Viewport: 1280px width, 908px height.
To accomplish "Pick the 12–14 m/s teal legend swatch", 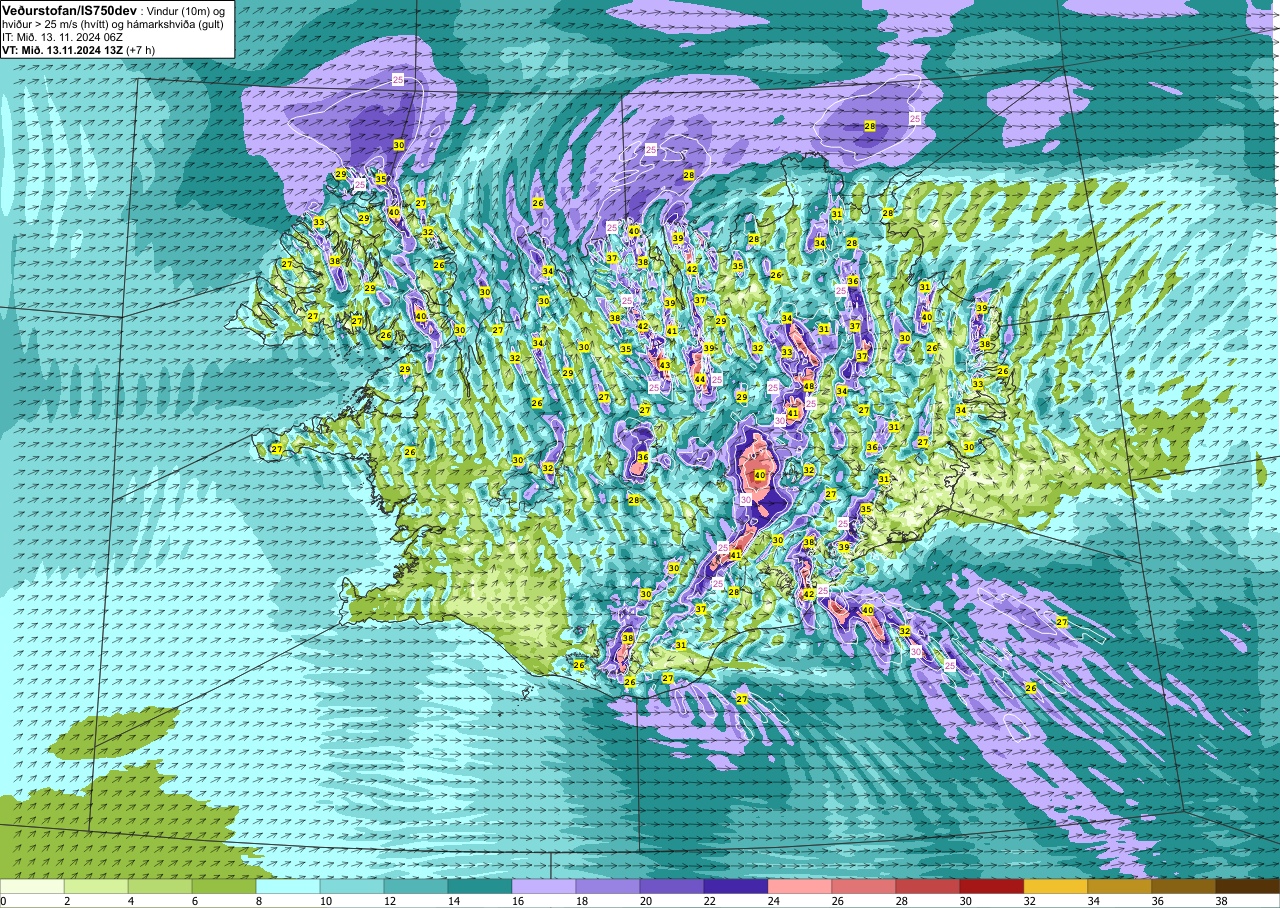I will pos(416,886).
